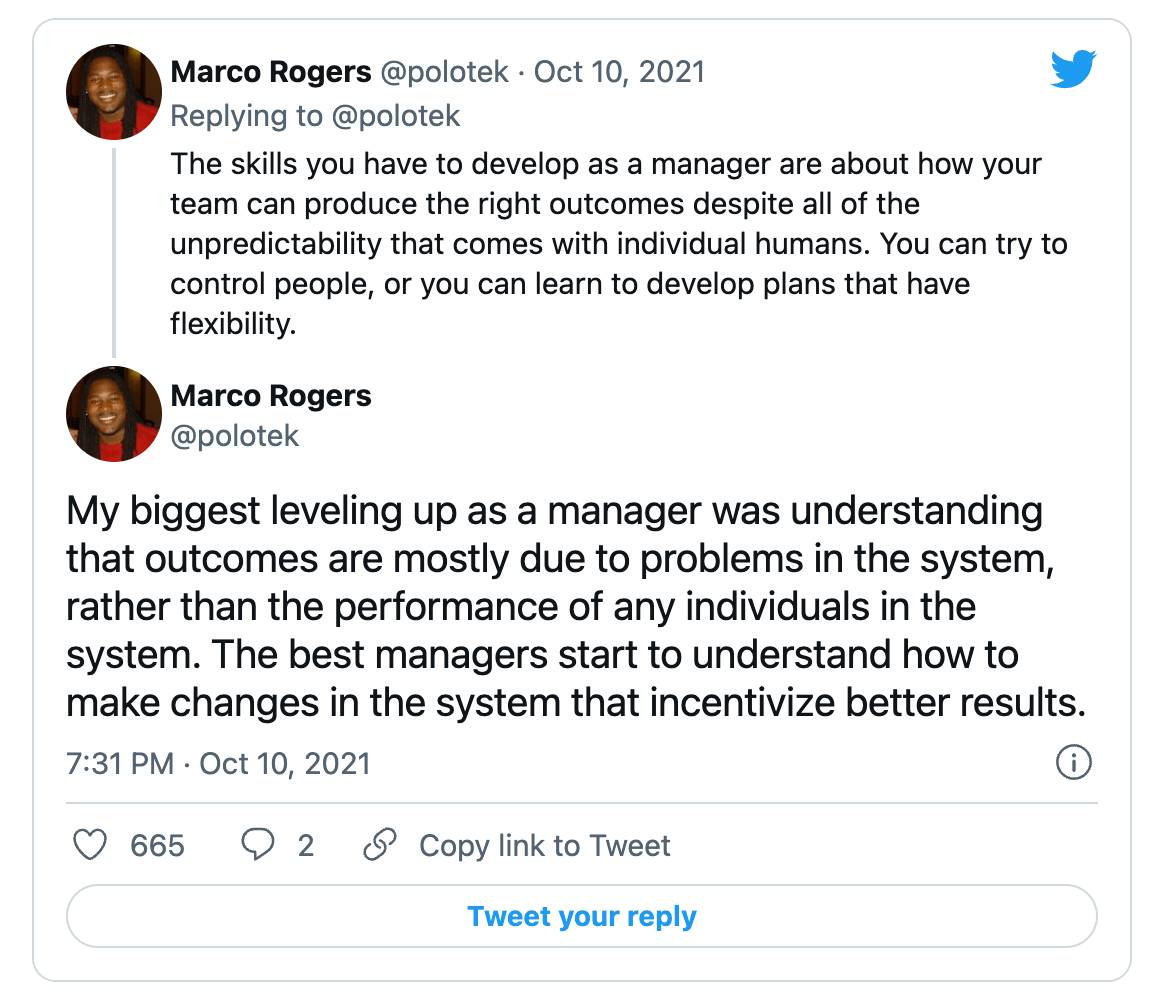The height and width of the screenshot is (998, 1152).
Task: Click @polotek handle beside Oct 10, 2021
Action: tap(444, 72)
